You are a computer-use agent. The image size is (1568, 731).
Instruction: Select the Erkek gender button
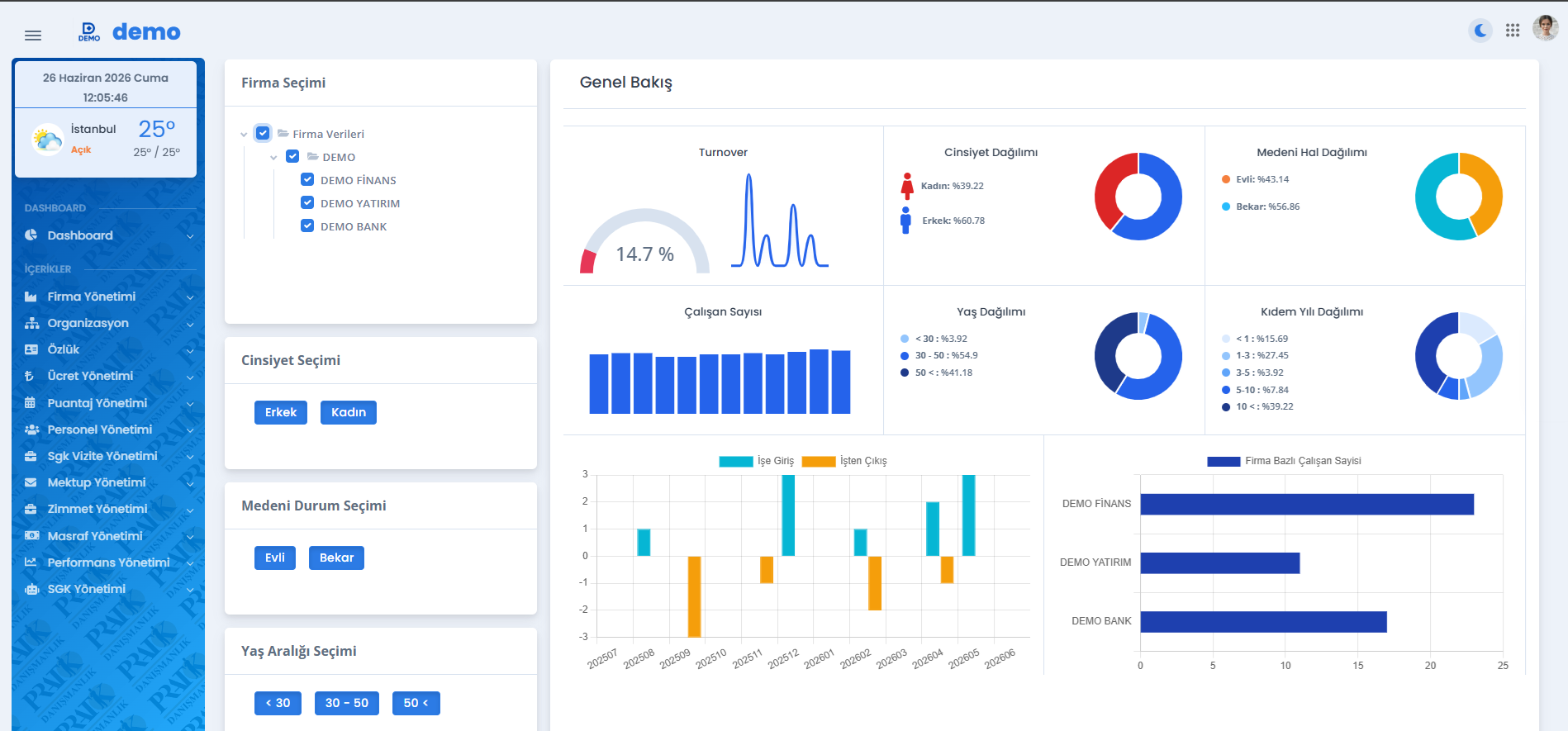[281, 412]
